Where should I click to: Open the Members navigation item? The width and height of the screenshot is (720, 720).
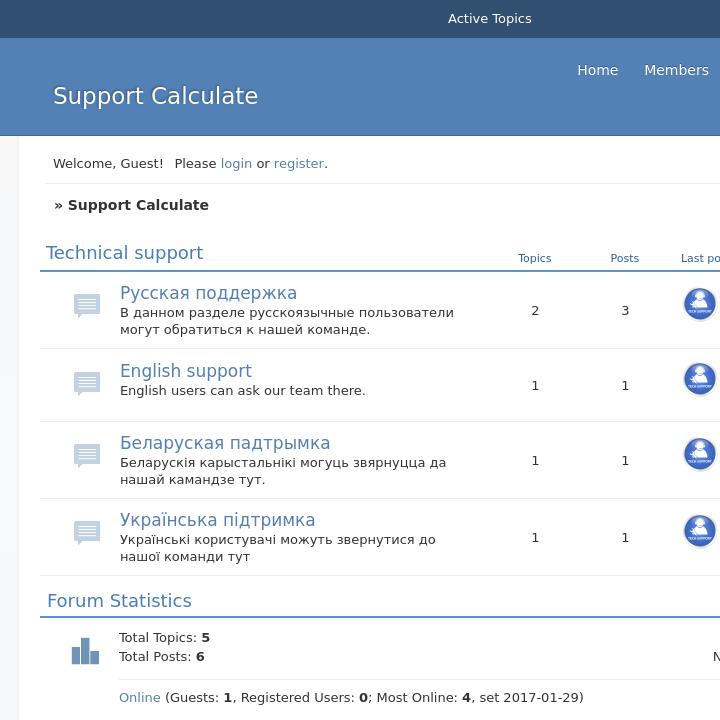point(676,70)
